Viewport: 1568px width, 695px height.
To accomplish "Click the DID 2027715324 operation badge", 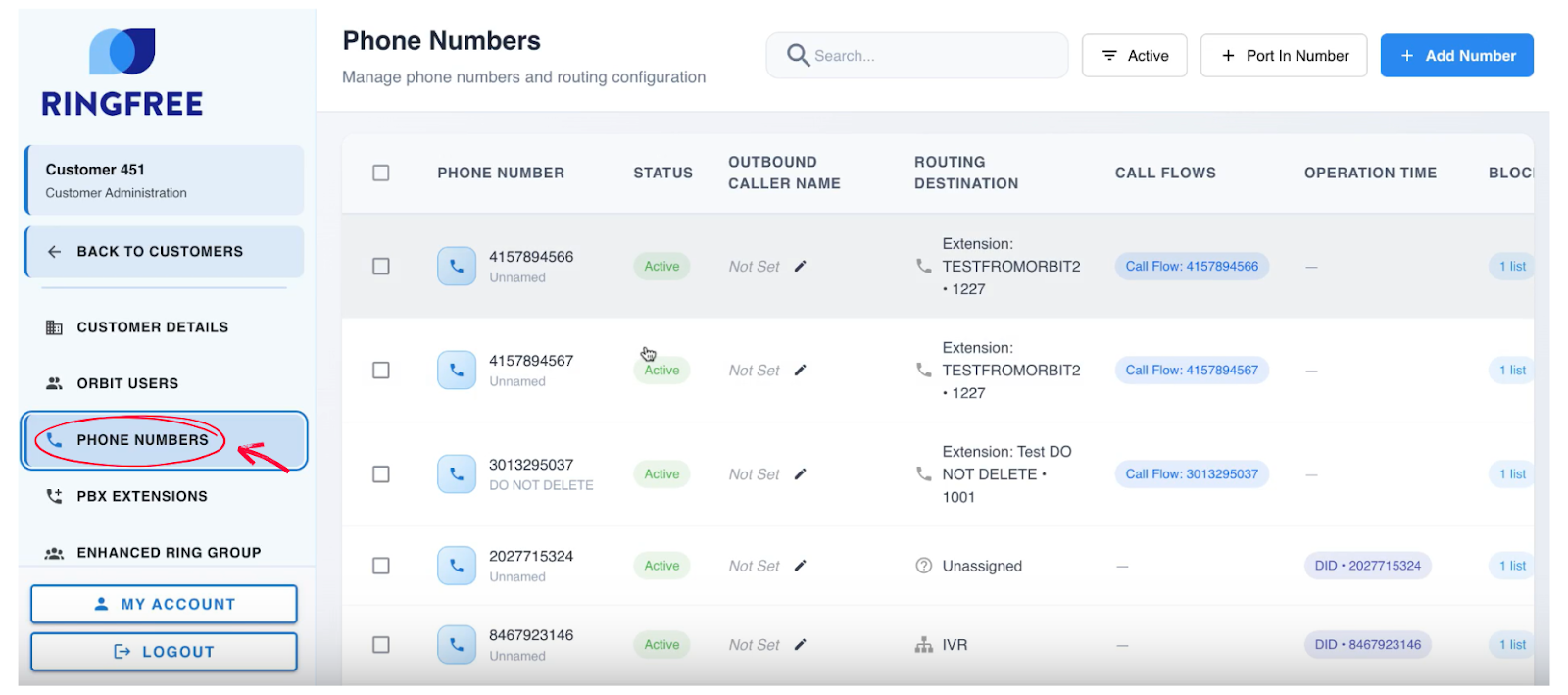I will pyautogui.click(x=1367, y=566).
